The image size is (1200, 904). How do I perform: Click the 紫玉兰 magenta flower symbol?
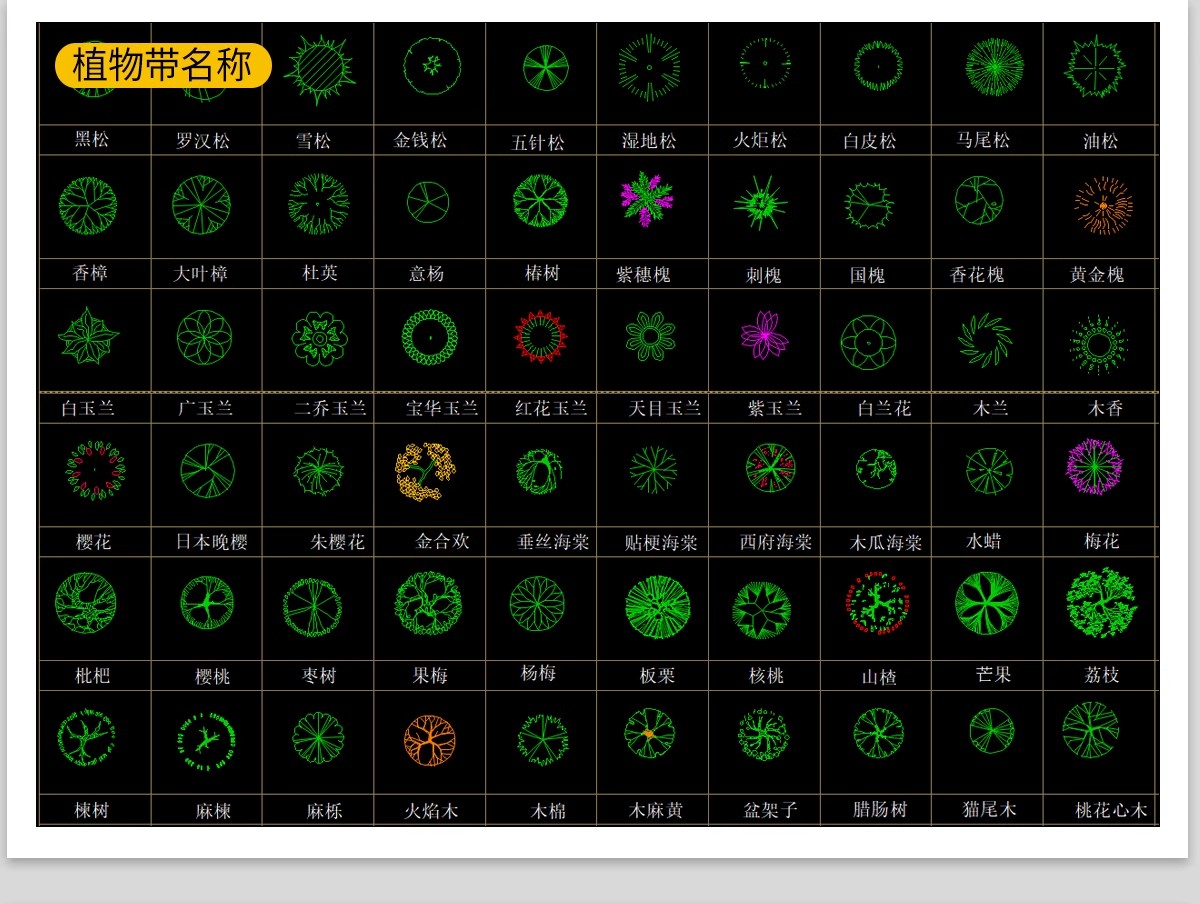coord(764,335)
